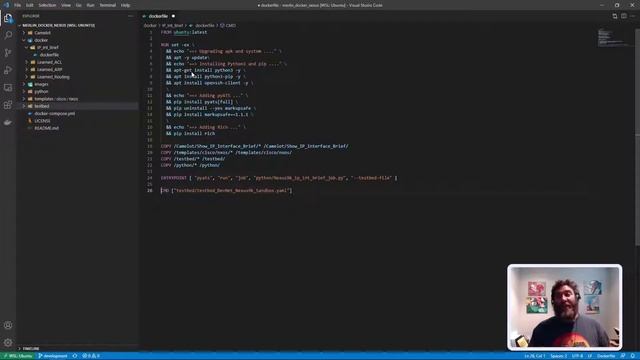Close the dockerfile tab via unsaved dot
640x360 pixels.
[173, 16]
